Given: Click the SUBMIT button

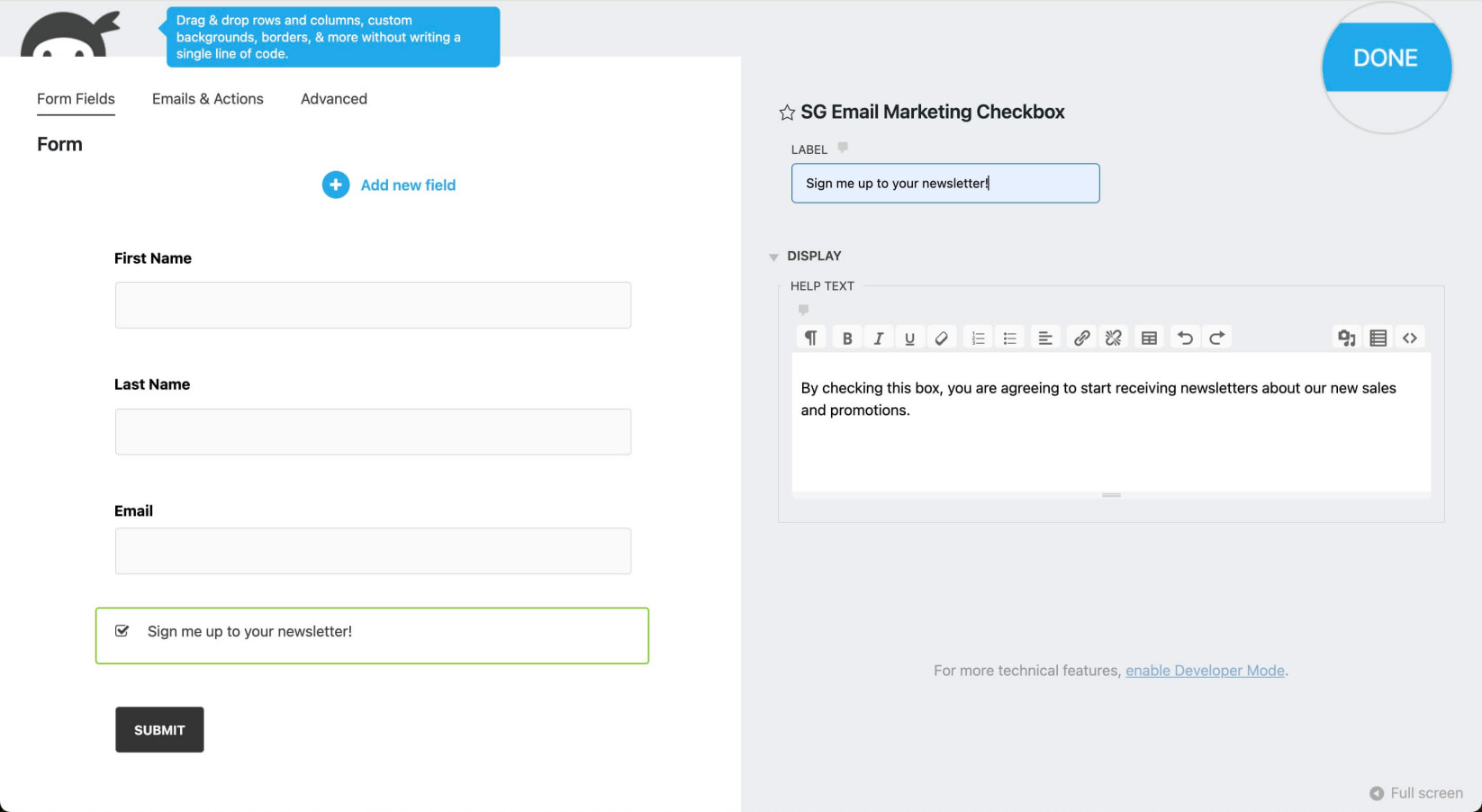Looking at the screenshot, I should coord(159,730).
